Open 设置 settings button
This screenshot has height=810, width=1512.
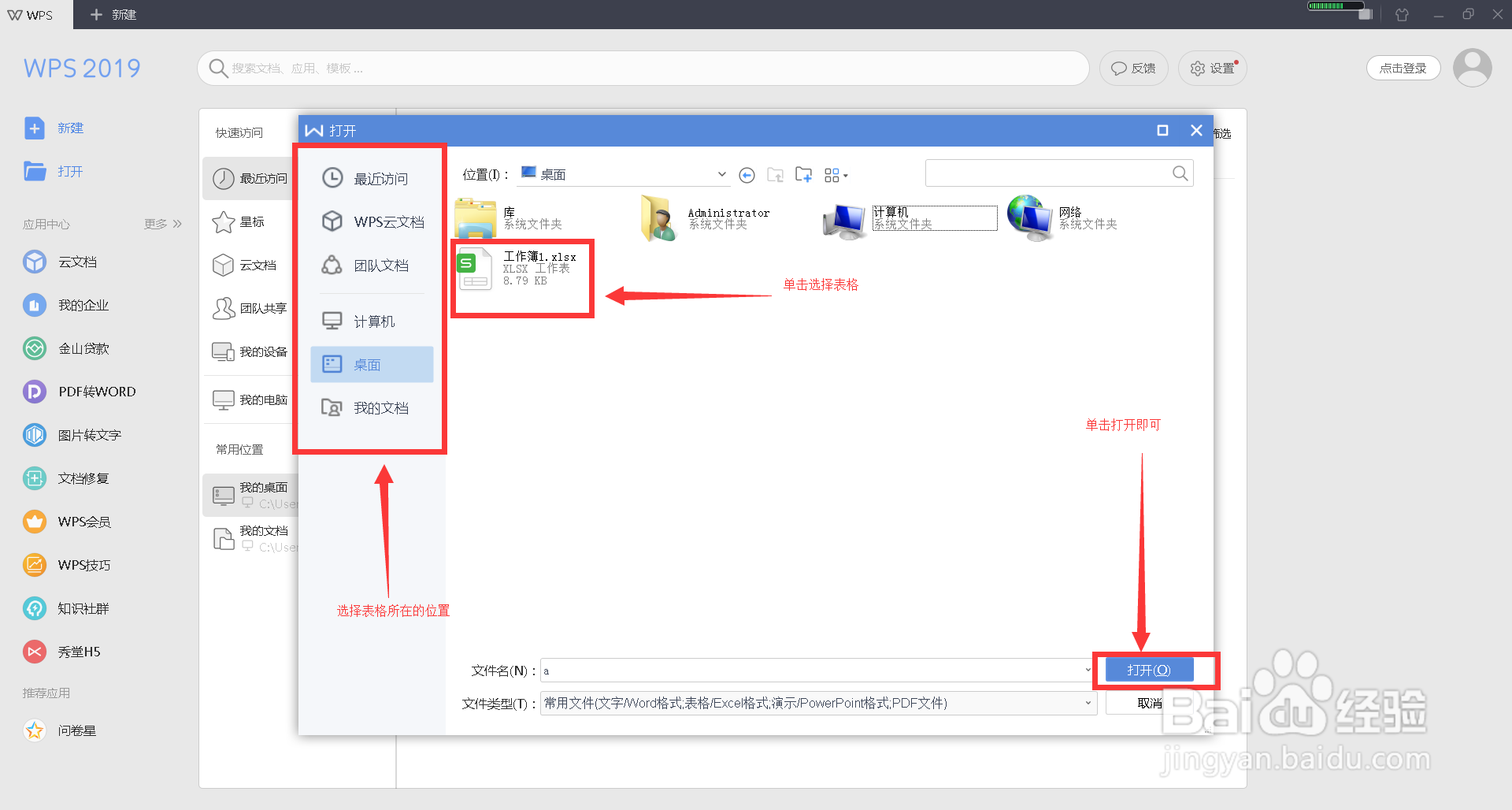tap(1213, 69)
